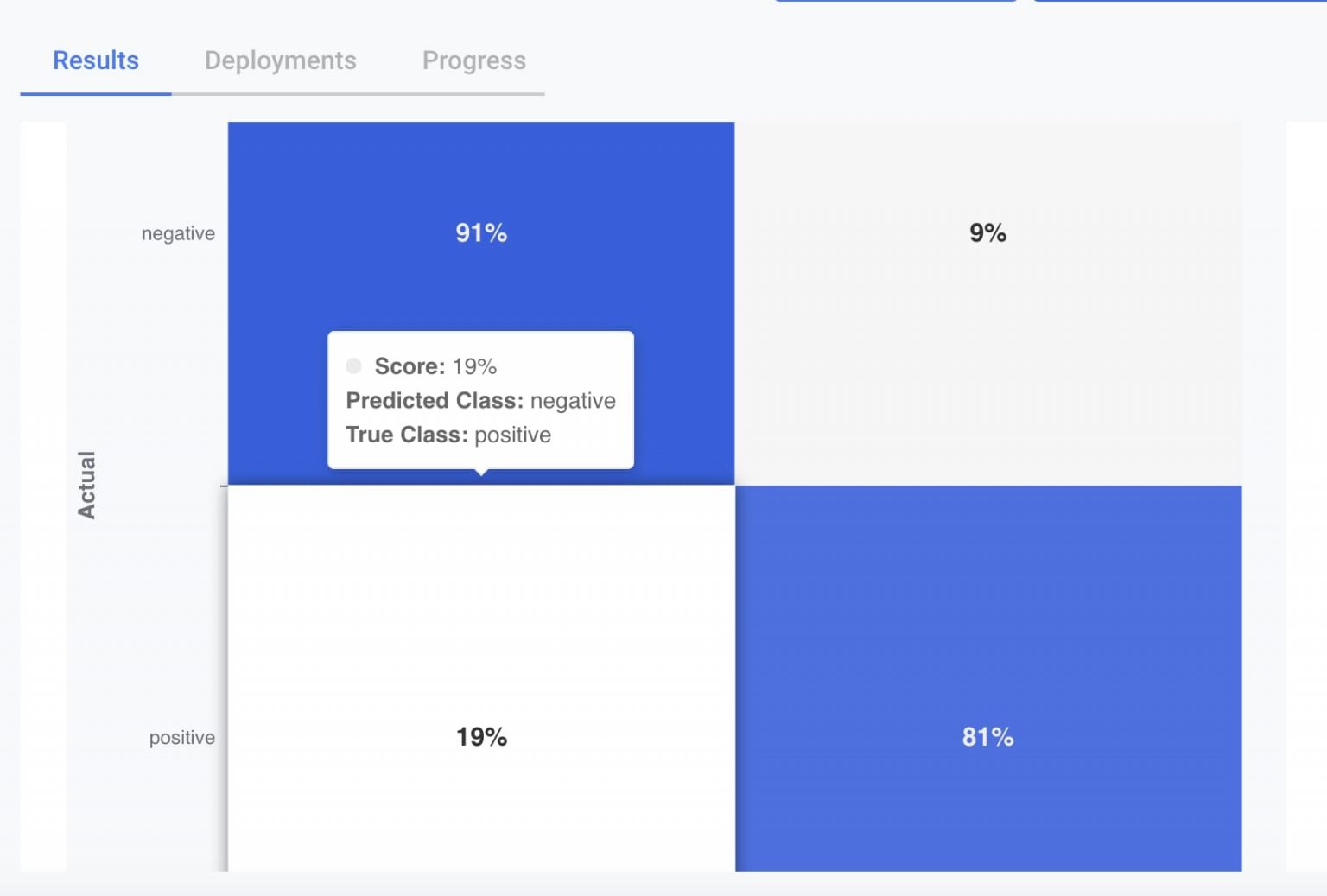Click the tooltip pointer arrow below the popup
Image resolution: width=1327 pixels, height=896 pixels.
[x=480, y=473]
